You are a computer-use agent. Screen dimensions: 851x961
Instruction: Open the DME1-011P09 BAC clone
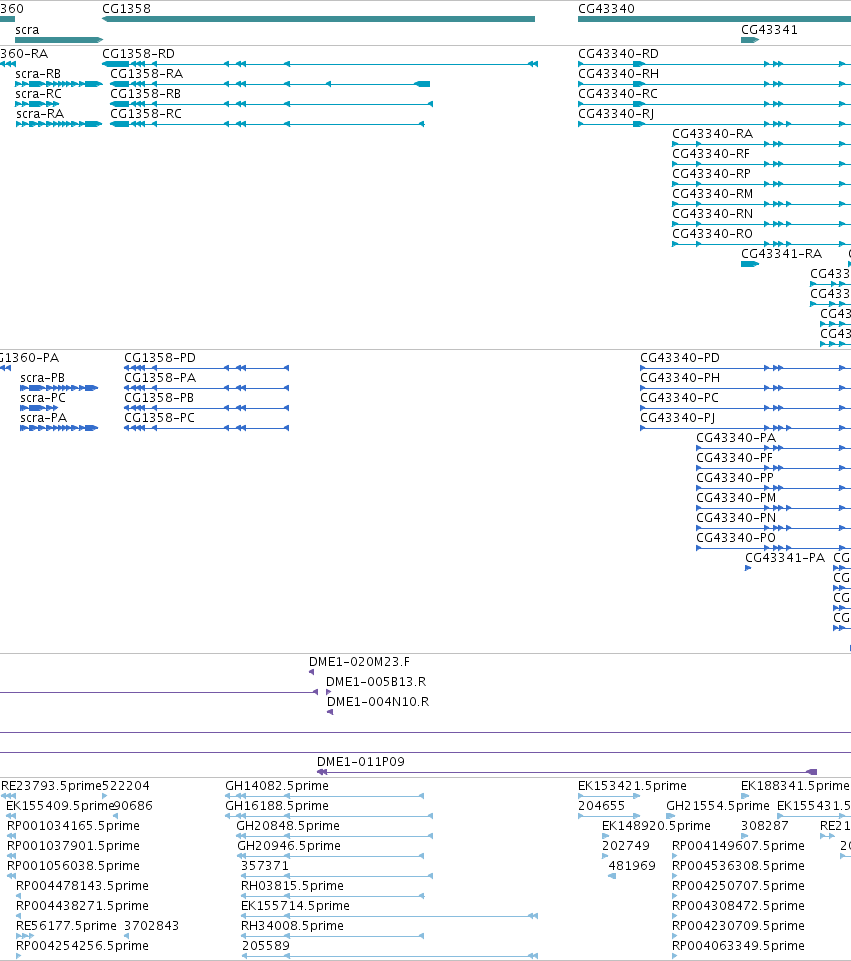pyautogui.click(x=567, y=772)
